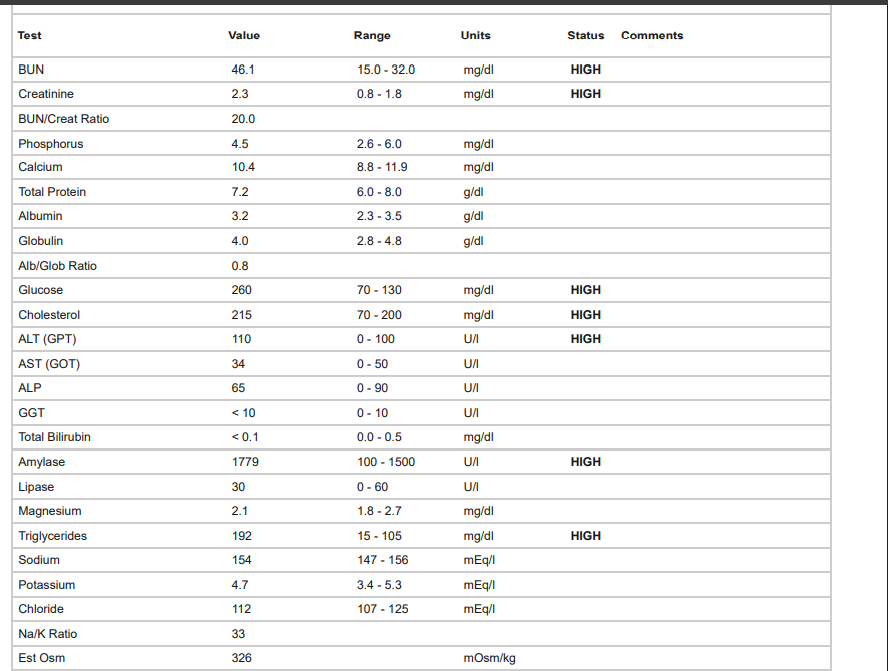Click the Total Bilirubin test label
Screen dimensions: 888x671
pos(54,437)
